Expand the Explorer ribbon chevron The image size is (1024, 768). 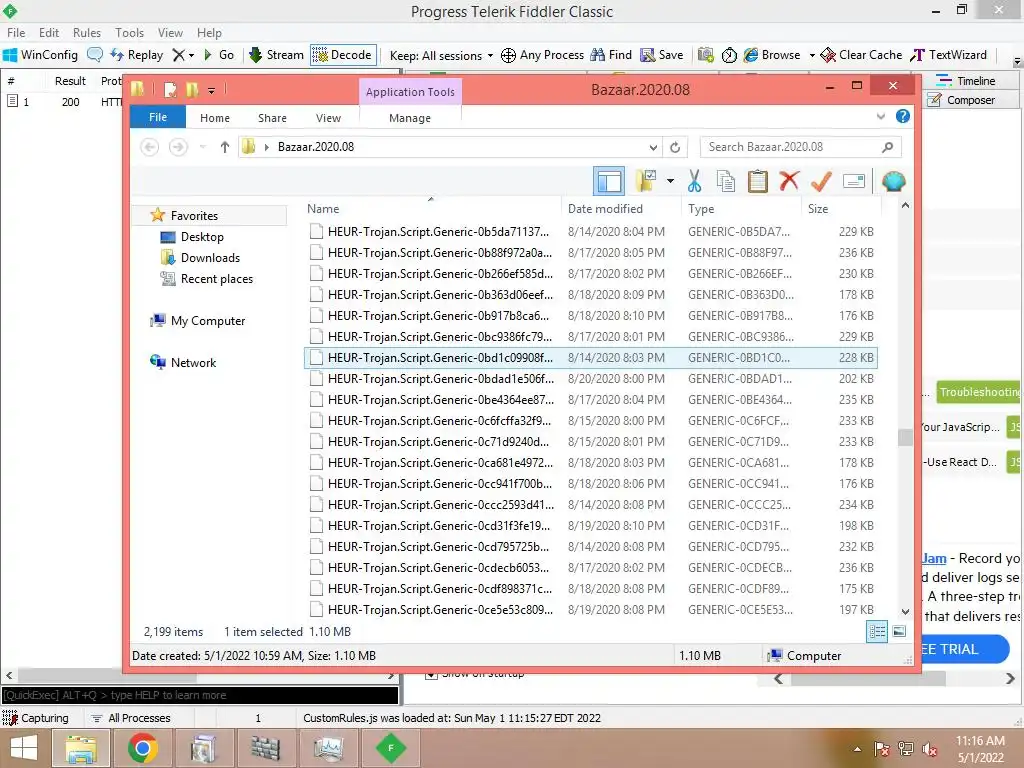click(880, 116)
